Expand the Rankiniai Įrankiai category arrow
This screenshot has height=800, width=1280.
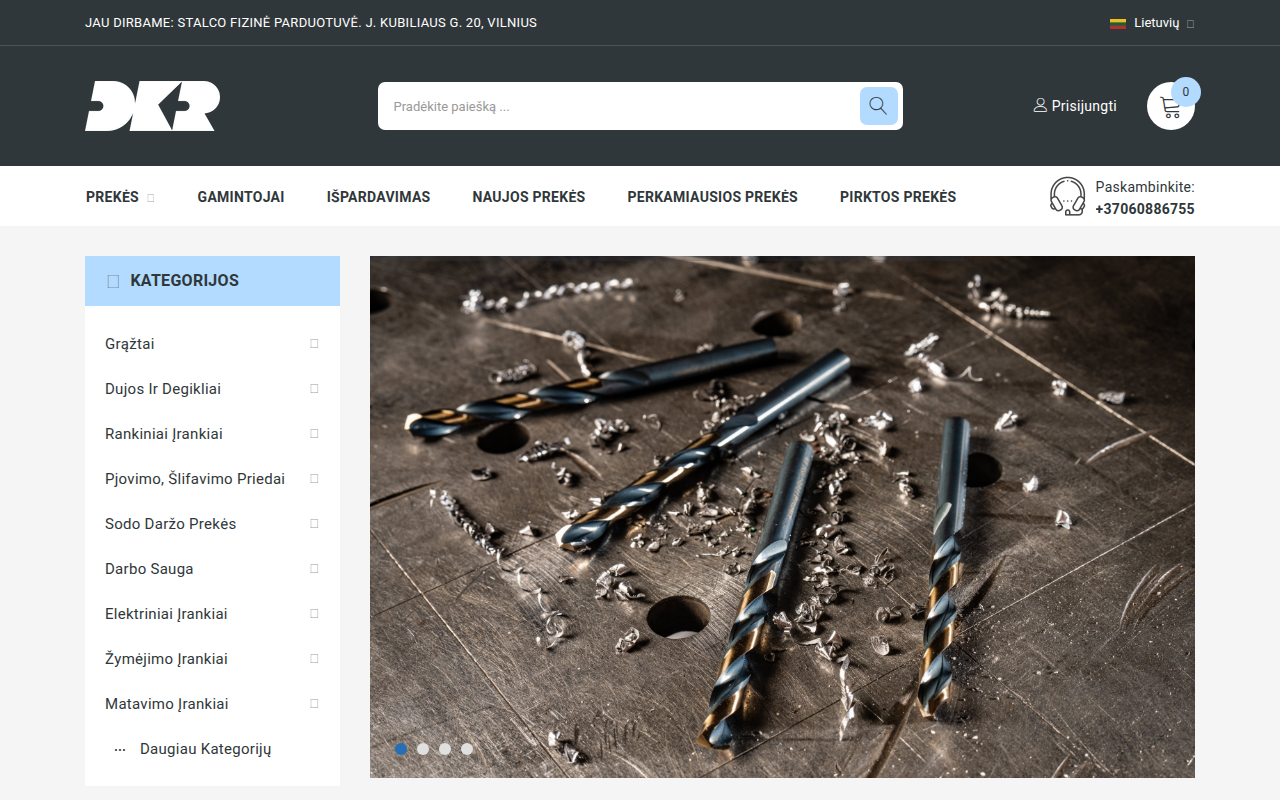[x=314, y=433]
